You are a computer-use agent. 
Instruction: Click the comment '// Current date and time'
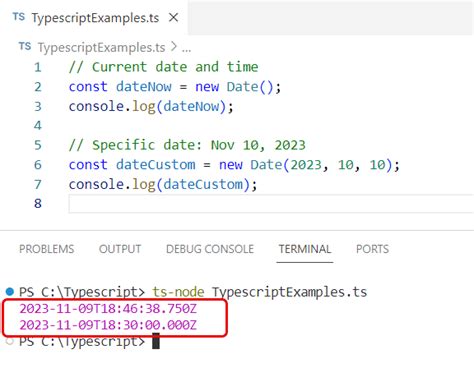click(163, 67)
